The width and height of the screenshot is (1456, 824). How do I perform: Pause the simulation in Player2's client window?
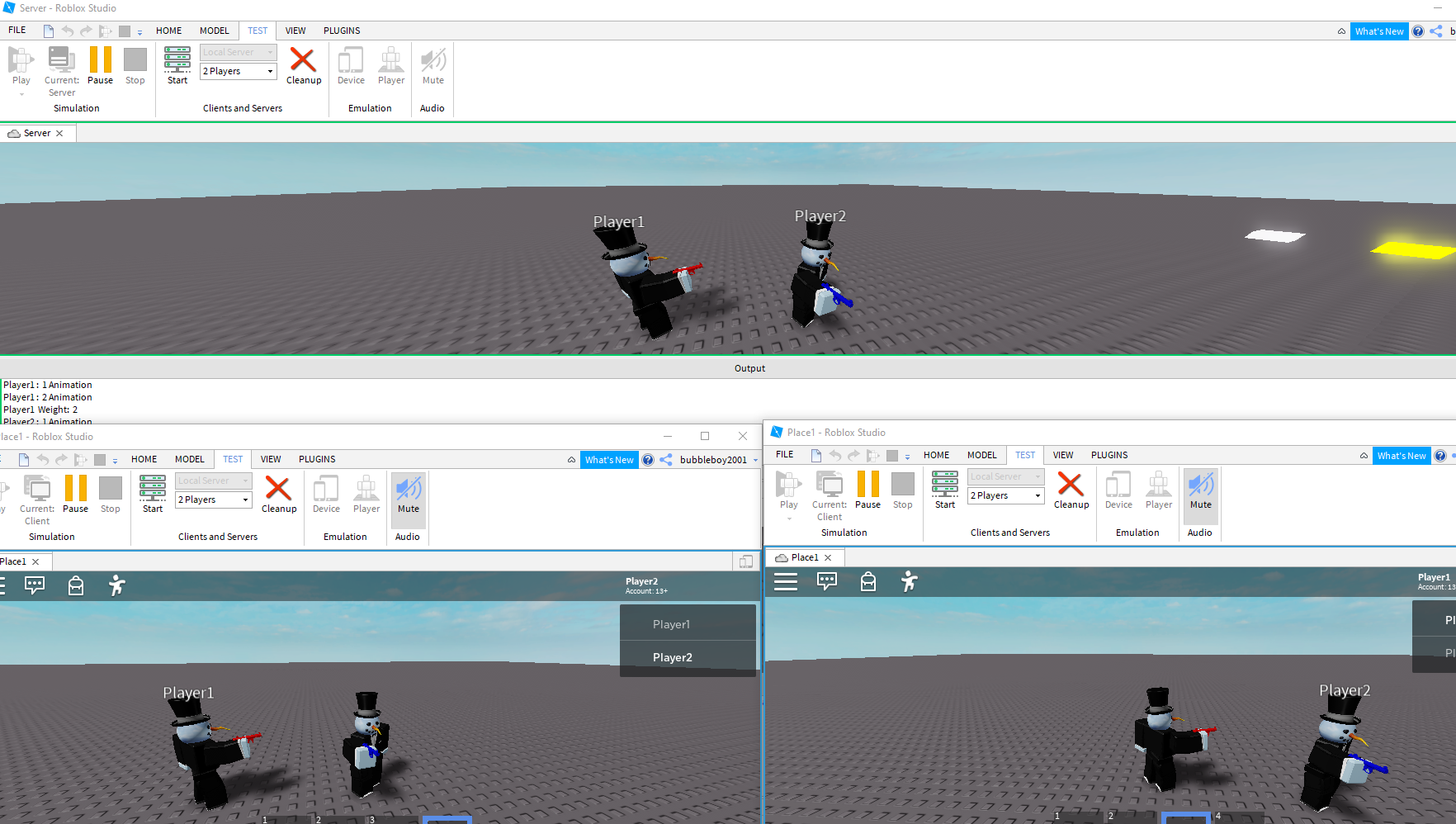coord(75,495)
